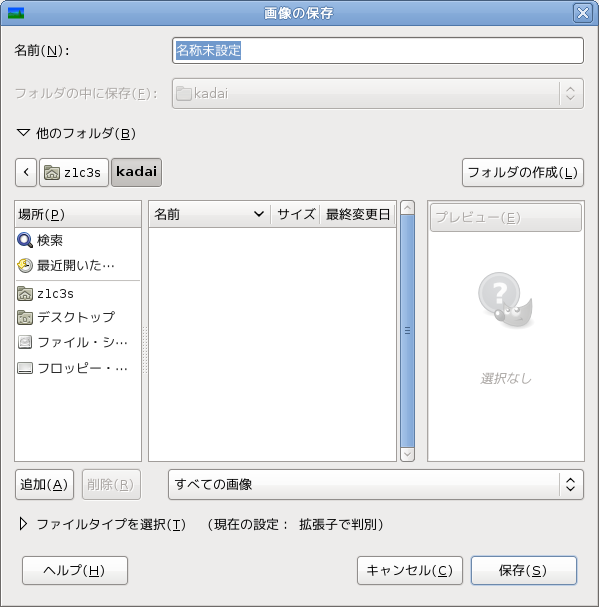Sort by the 名前 column header
Viewport: 599px width, 607px height.
(209, 214)
